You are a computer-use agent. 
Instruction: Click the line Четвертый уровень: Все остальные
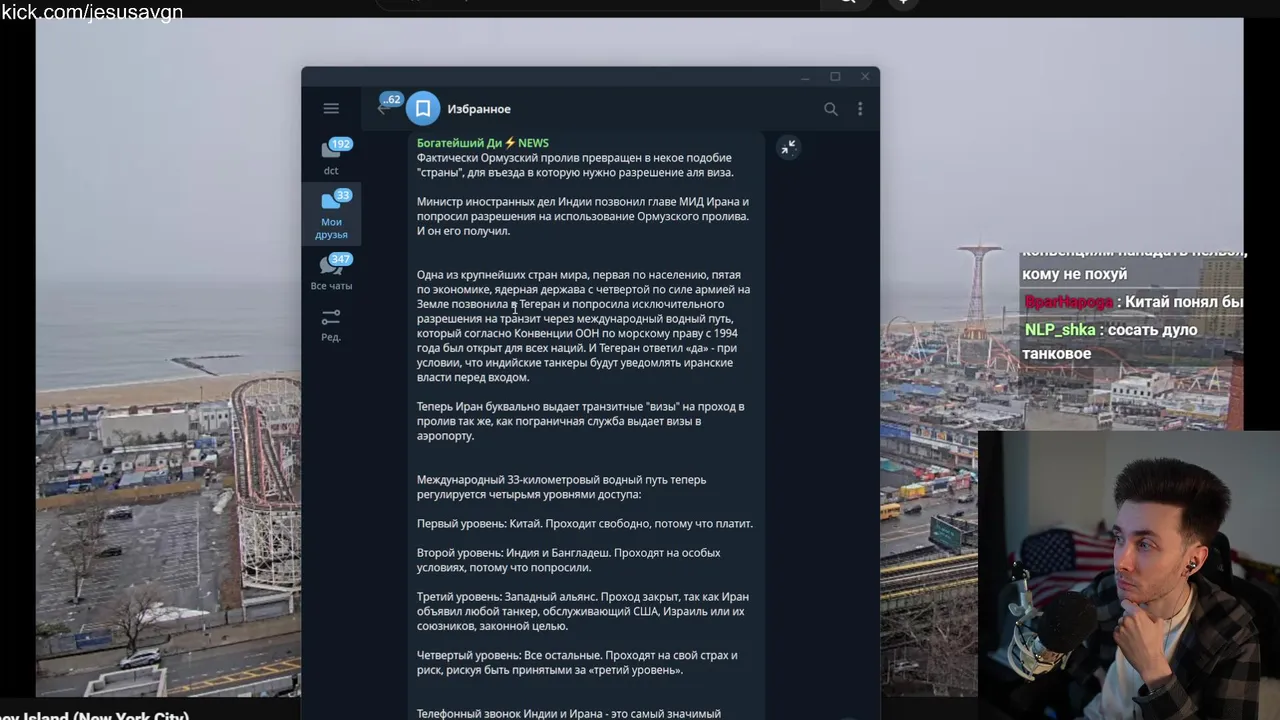point(577,663)
